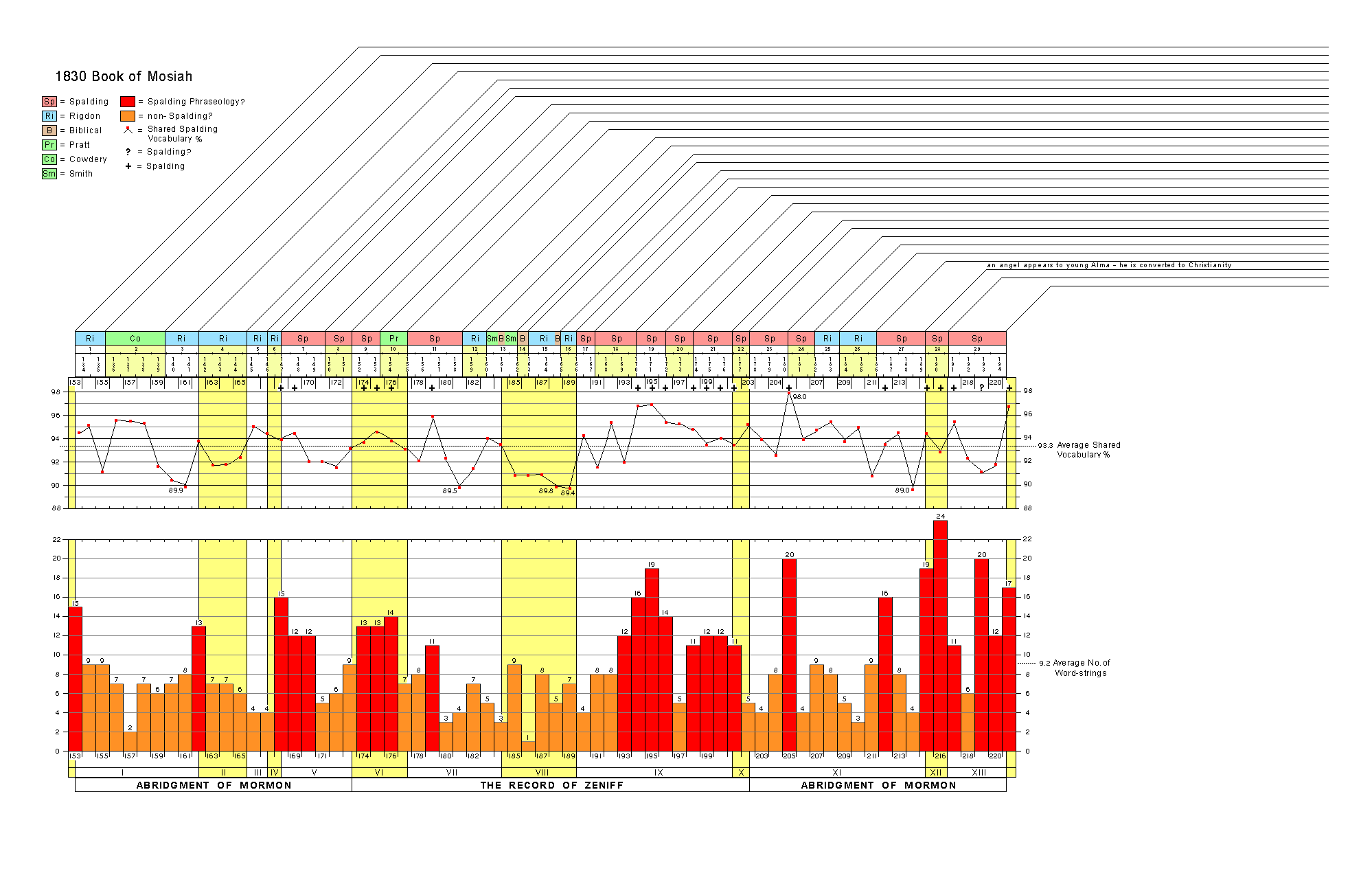Click the green Pr author segment header
Viewport: 1372px width, 893px height.
click(x=393, y=338)
